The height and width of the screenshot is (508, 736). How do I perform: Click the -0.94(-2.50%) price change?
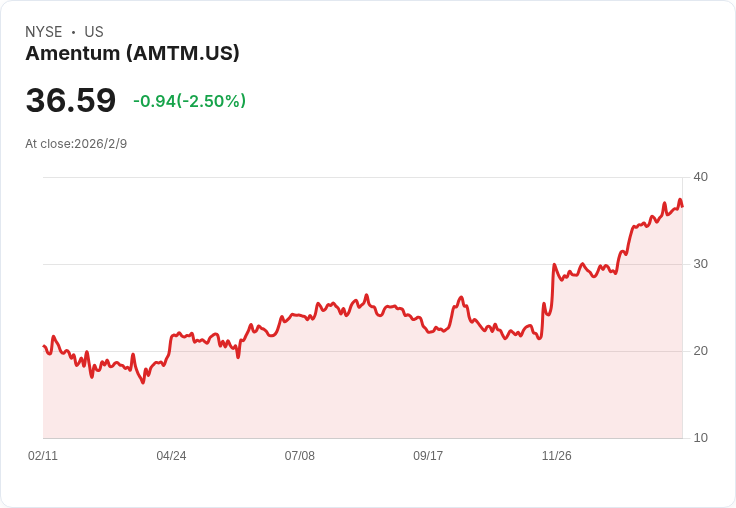coord(189,101)
